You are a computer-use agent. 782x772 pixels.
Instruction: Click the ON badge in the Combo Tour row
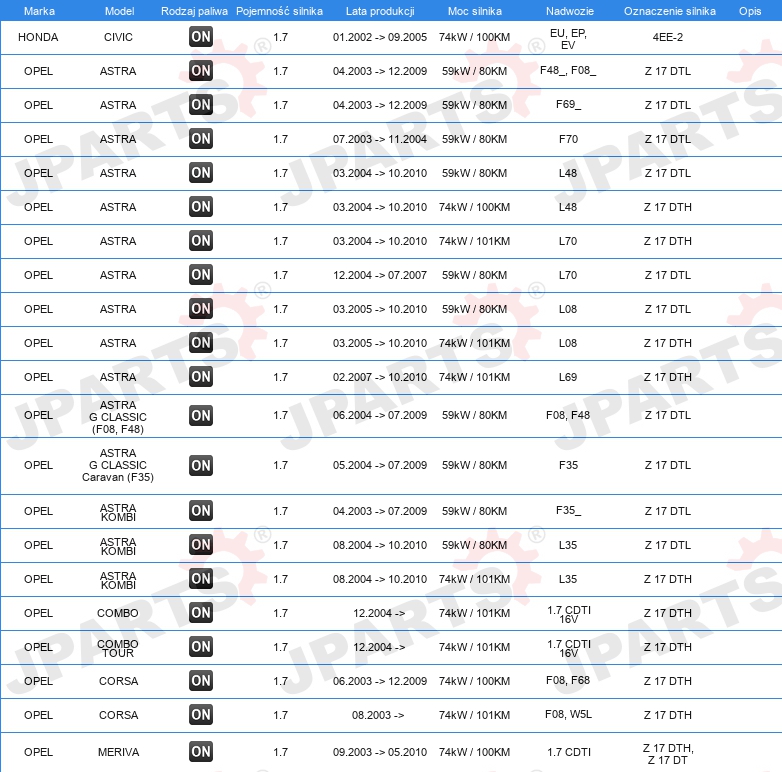(x=201, y=647)
